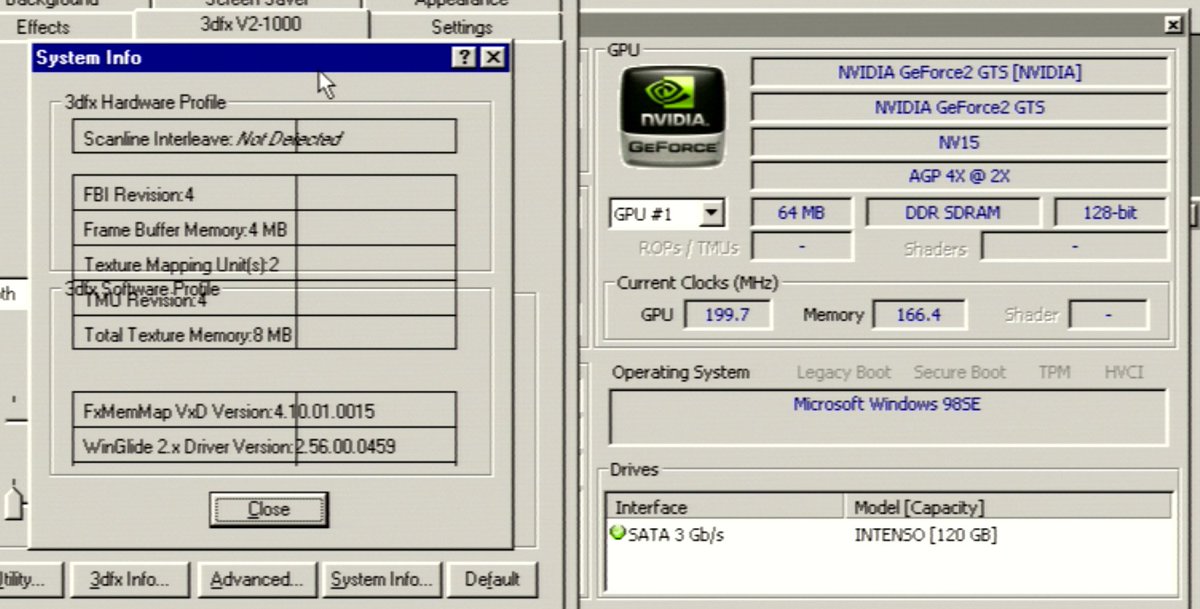
Task: Click the Total Texture Memory:8 MB row
Action: pyautogui.click(x=264, y=334)
